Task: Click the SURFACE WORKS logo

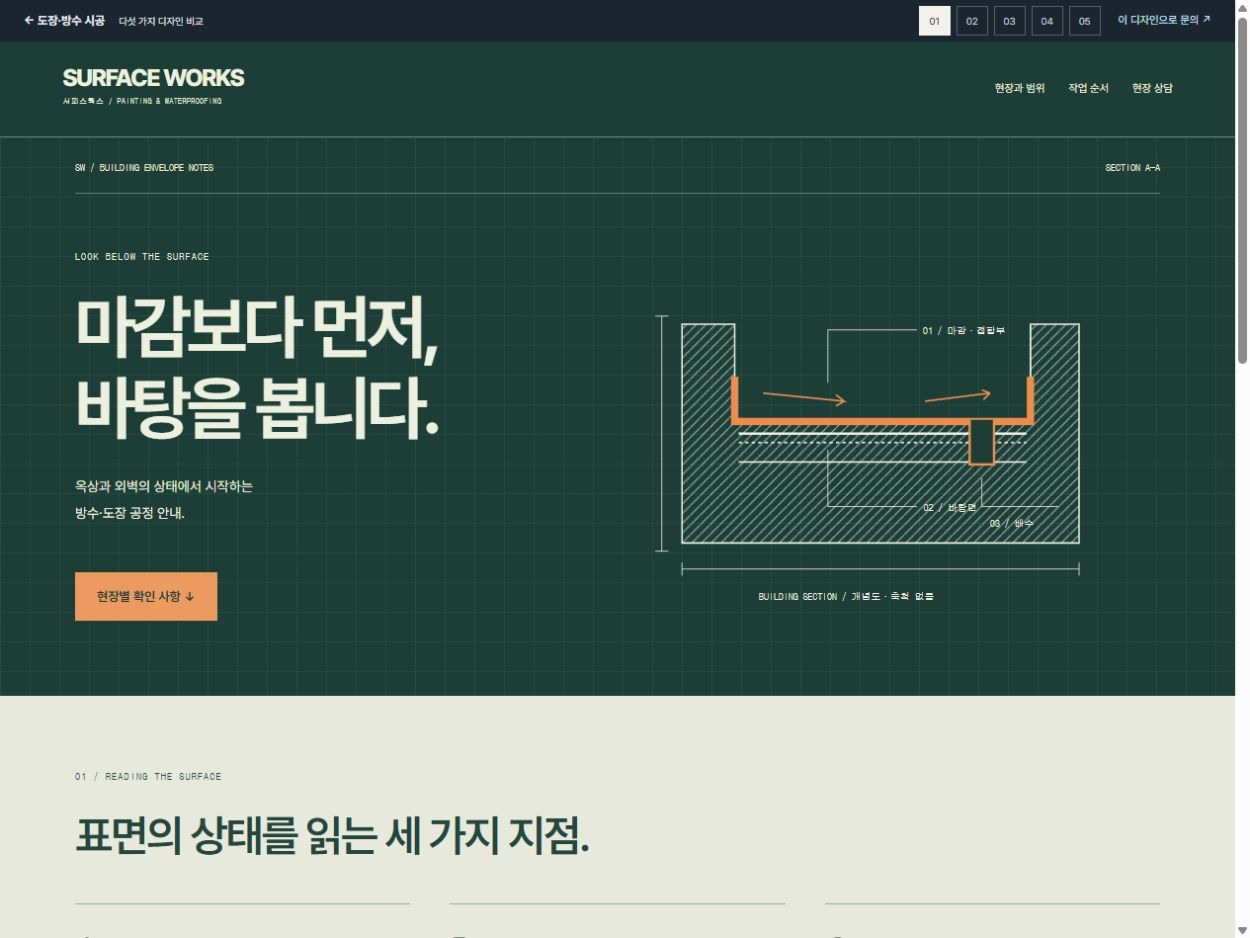Action: coord(153,78)
